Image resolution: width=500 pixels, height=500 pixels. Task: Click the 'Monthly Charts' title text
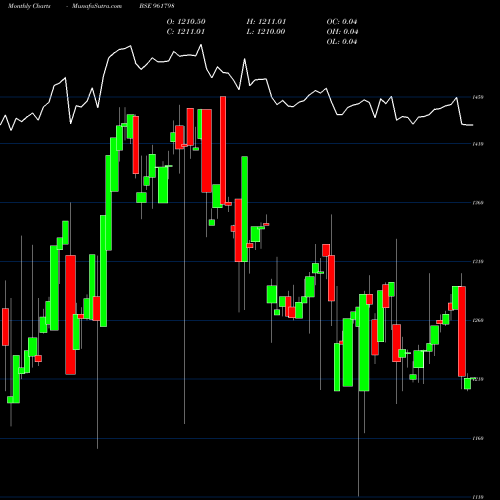click(29, 6)
